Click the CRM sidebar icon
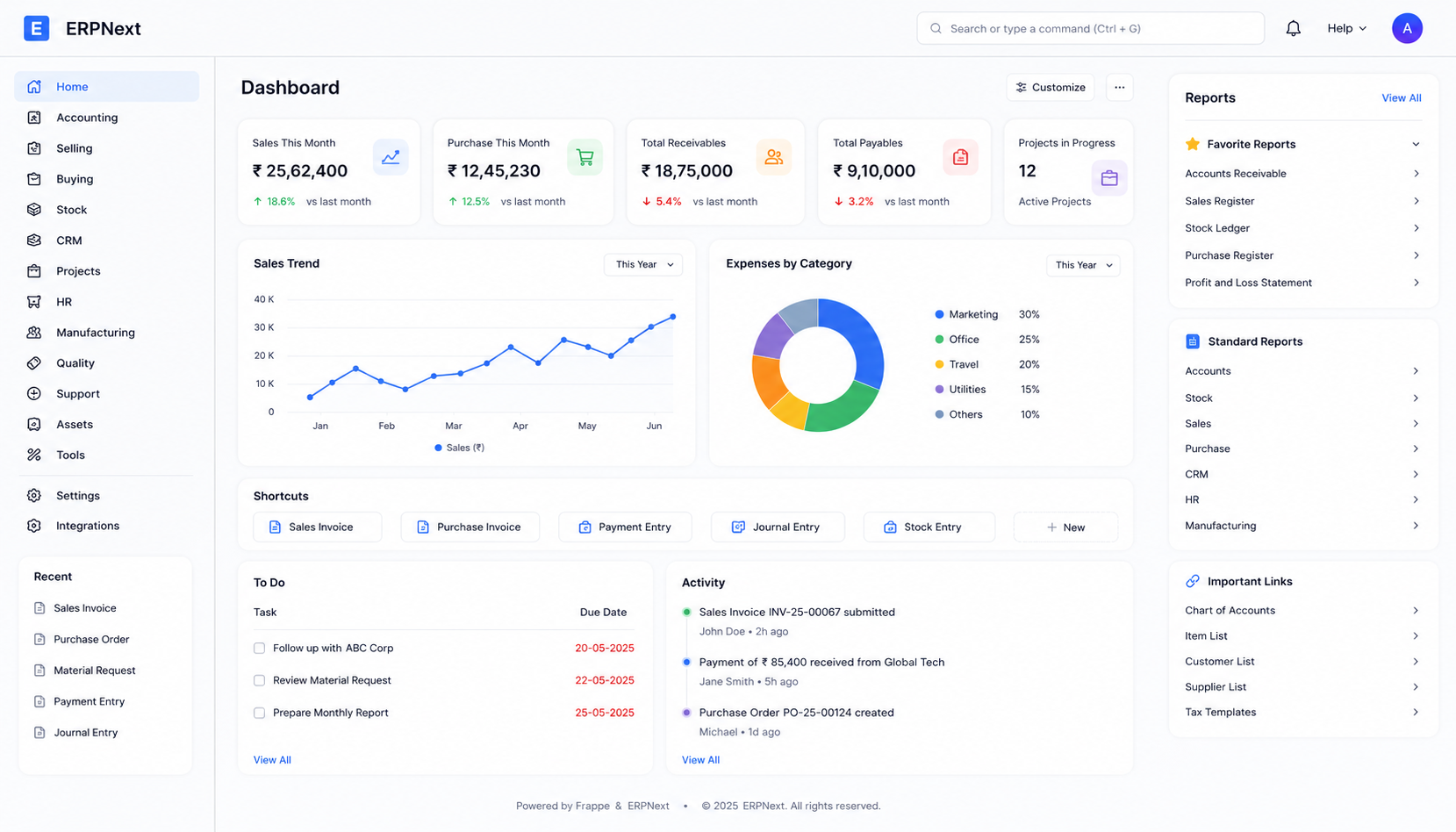The height and width of the screenshot is (832, 1456). pyautogui.click(x=34, y=240)
